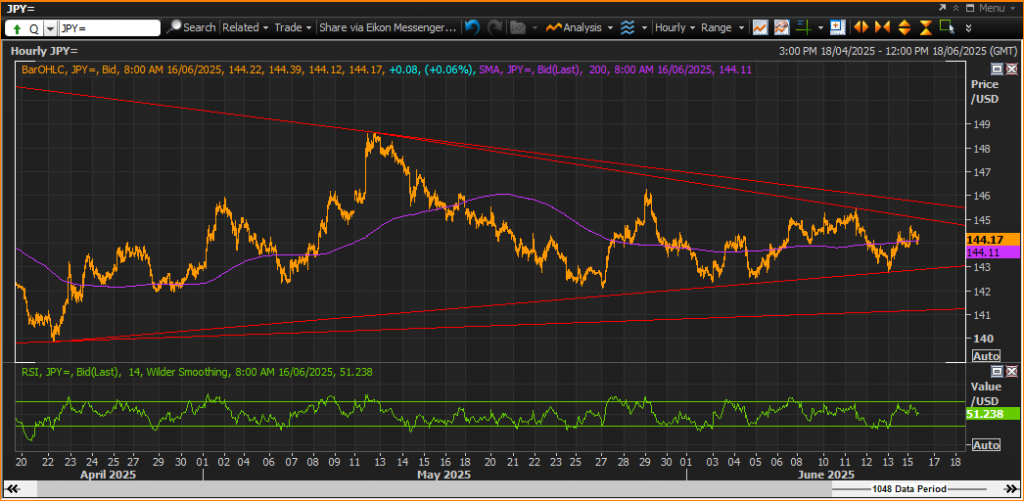Open the Range dropdown
This screenshot has width=1024, height=501.
[722, 27]
